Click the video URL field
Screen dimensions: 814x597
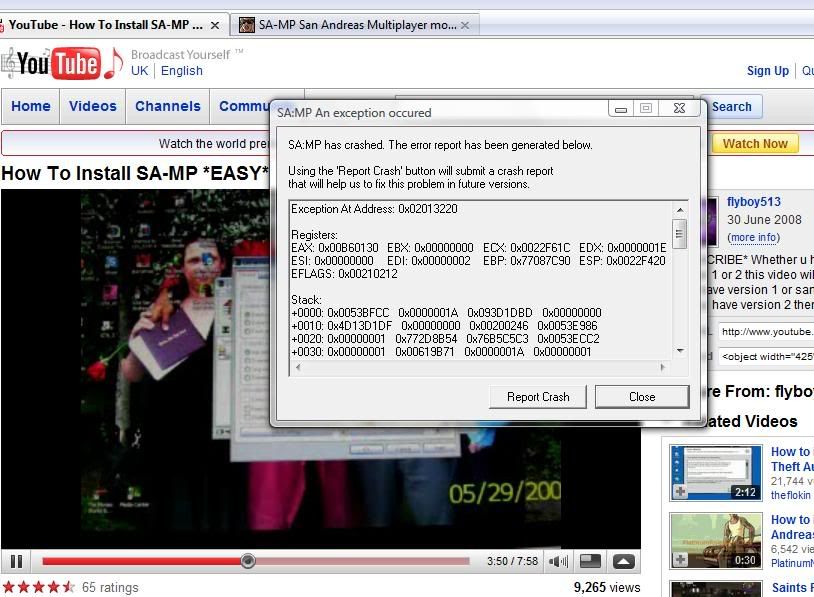[766, 332]
